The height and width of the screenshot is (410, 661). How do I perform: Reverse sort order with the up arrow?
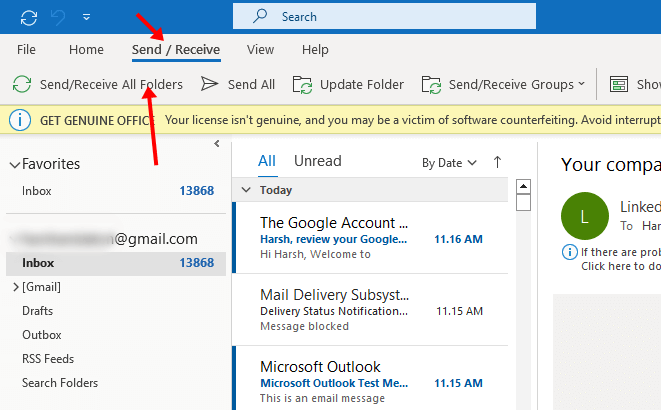click(x=498, y=162)
